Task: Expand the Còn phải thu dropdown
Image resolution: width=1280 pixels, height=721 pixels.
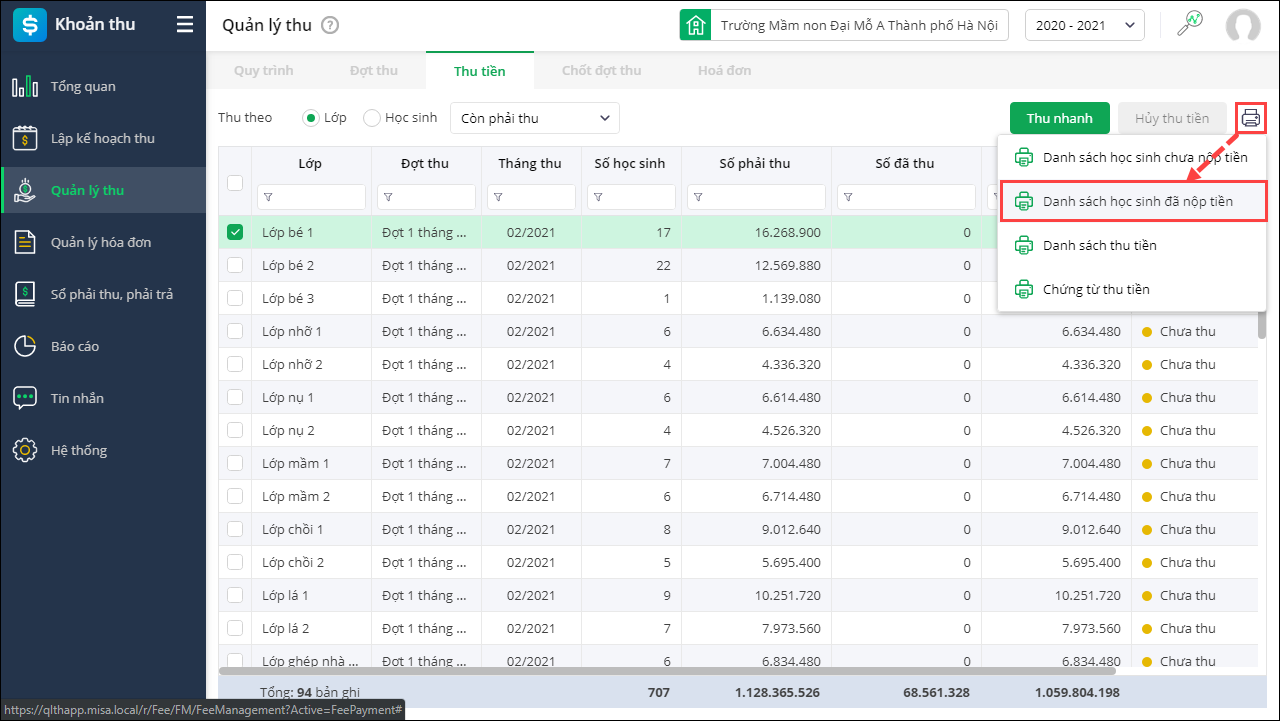Action: click(535, 118)
